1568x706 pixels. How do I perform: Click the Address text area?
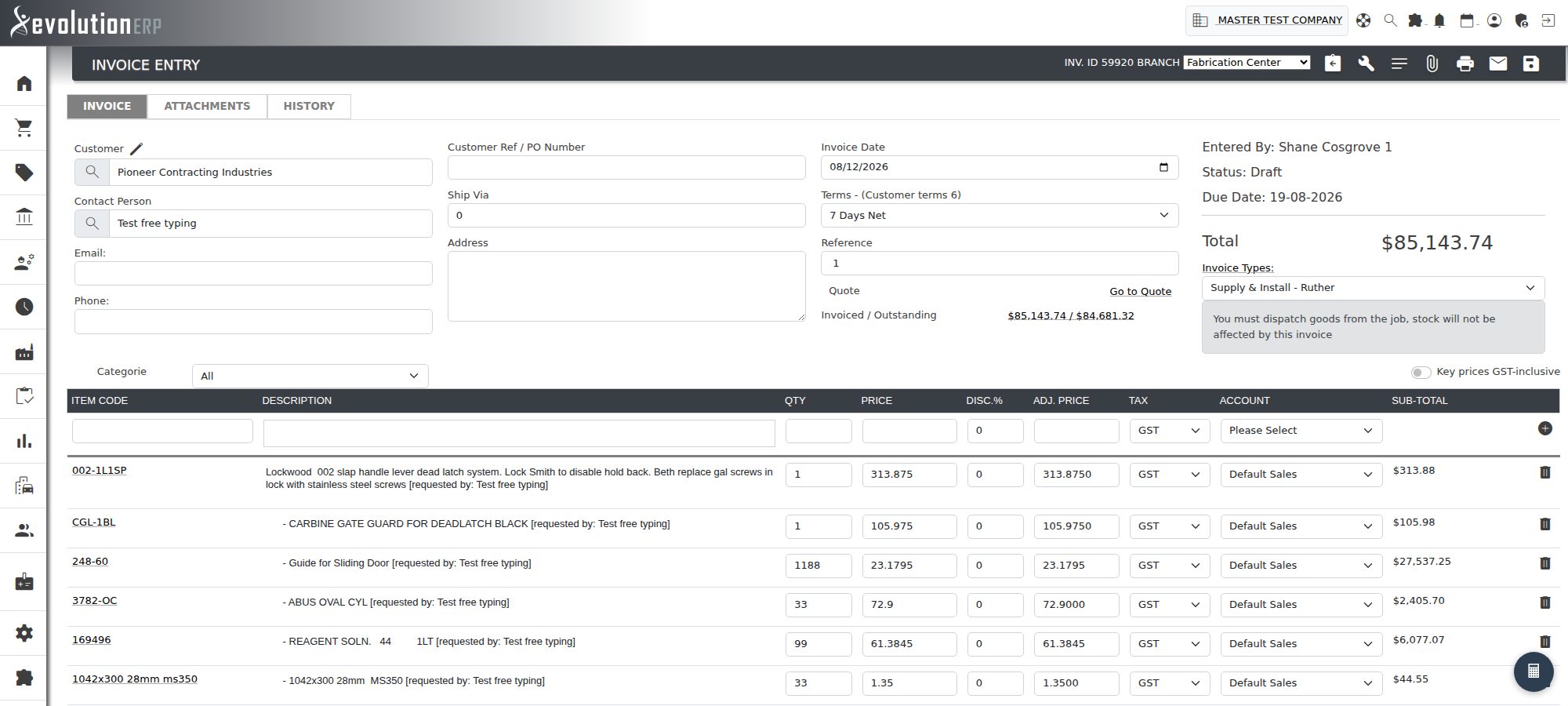click(626, 286)
